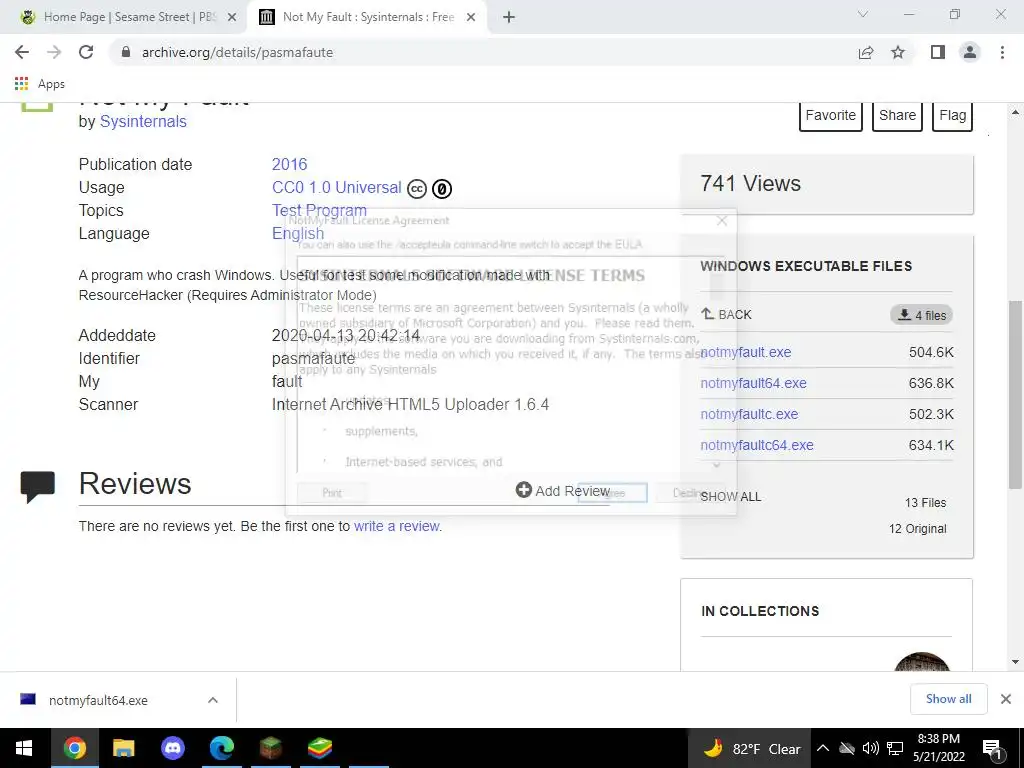Click SHOW ALL files
This screenshot has height=768, width=1024.
point(731,497)
